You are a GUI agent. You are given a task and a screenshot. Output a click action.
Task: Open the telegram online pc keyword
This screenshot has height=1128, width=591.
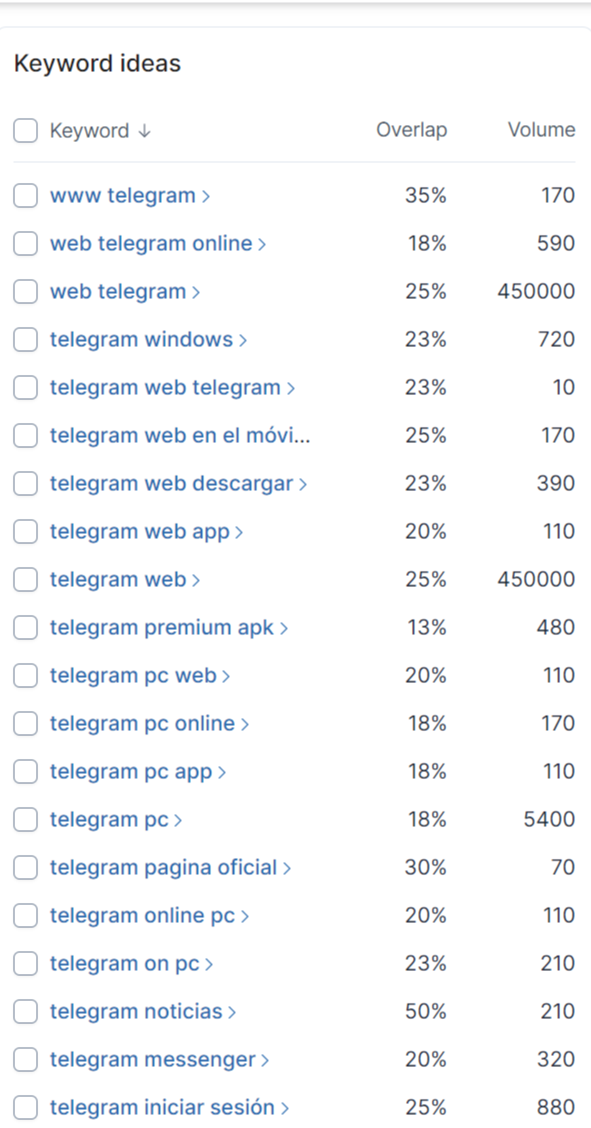coord(140,915)
